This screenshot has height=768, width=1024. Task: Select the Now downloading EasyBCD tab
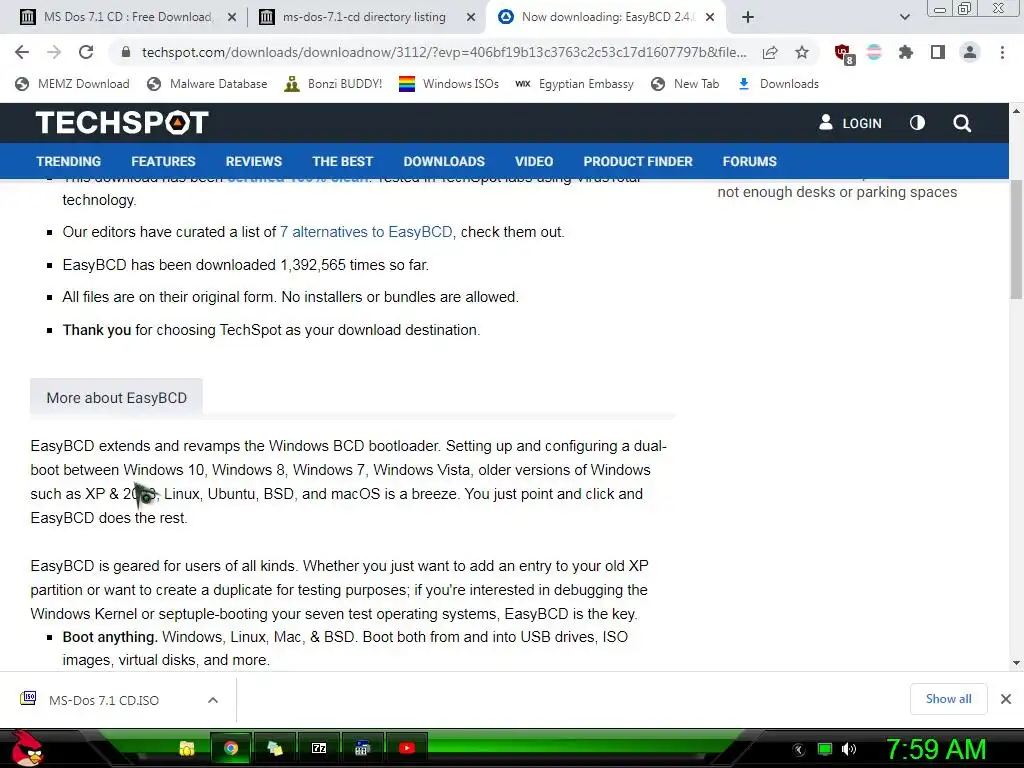pos(604,17)
